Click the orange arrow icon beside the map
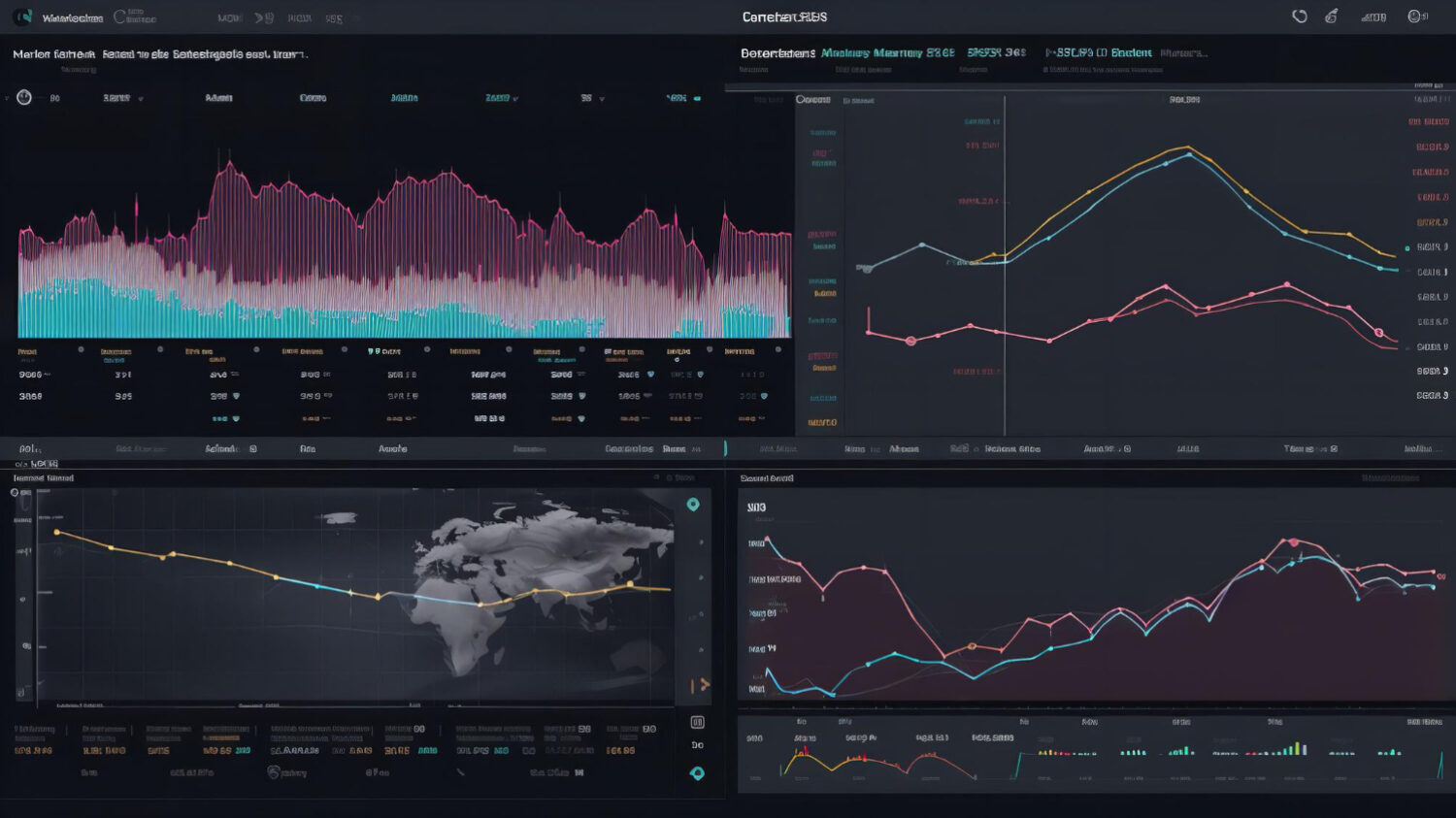 tap(702, 685)
